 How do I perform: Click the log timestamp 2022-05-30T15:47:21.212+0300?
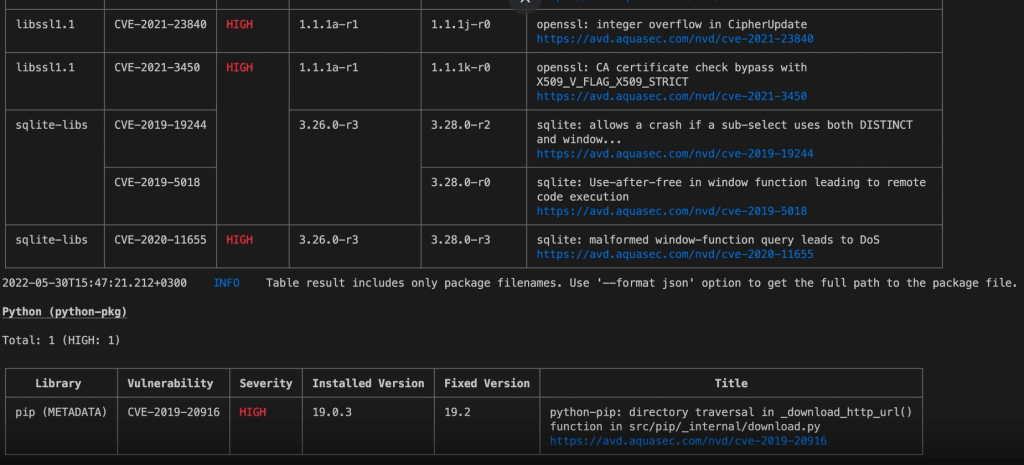click(95, 283)
